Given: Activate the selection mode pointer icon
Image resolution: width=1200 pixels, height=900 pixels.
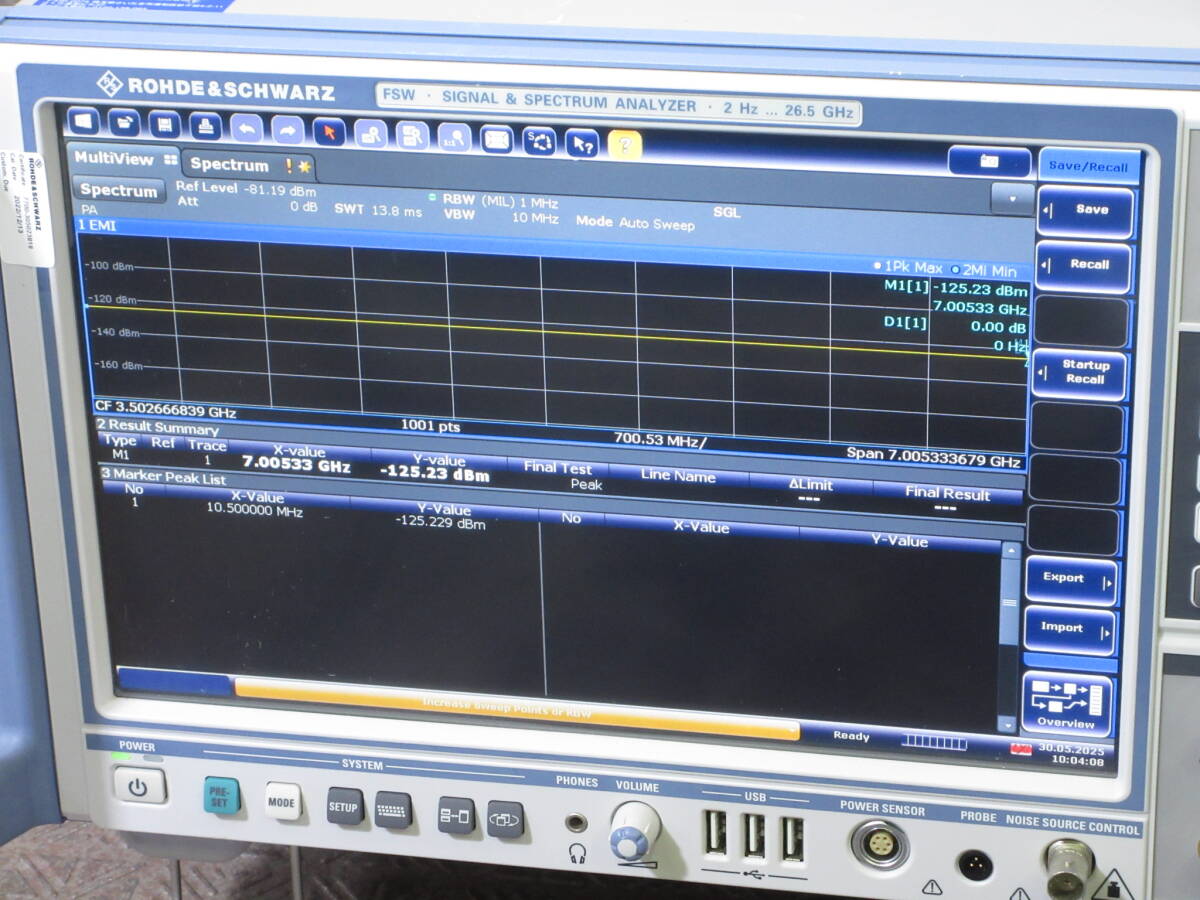Looking at the screenshot, I should click(x=329, y=131).
